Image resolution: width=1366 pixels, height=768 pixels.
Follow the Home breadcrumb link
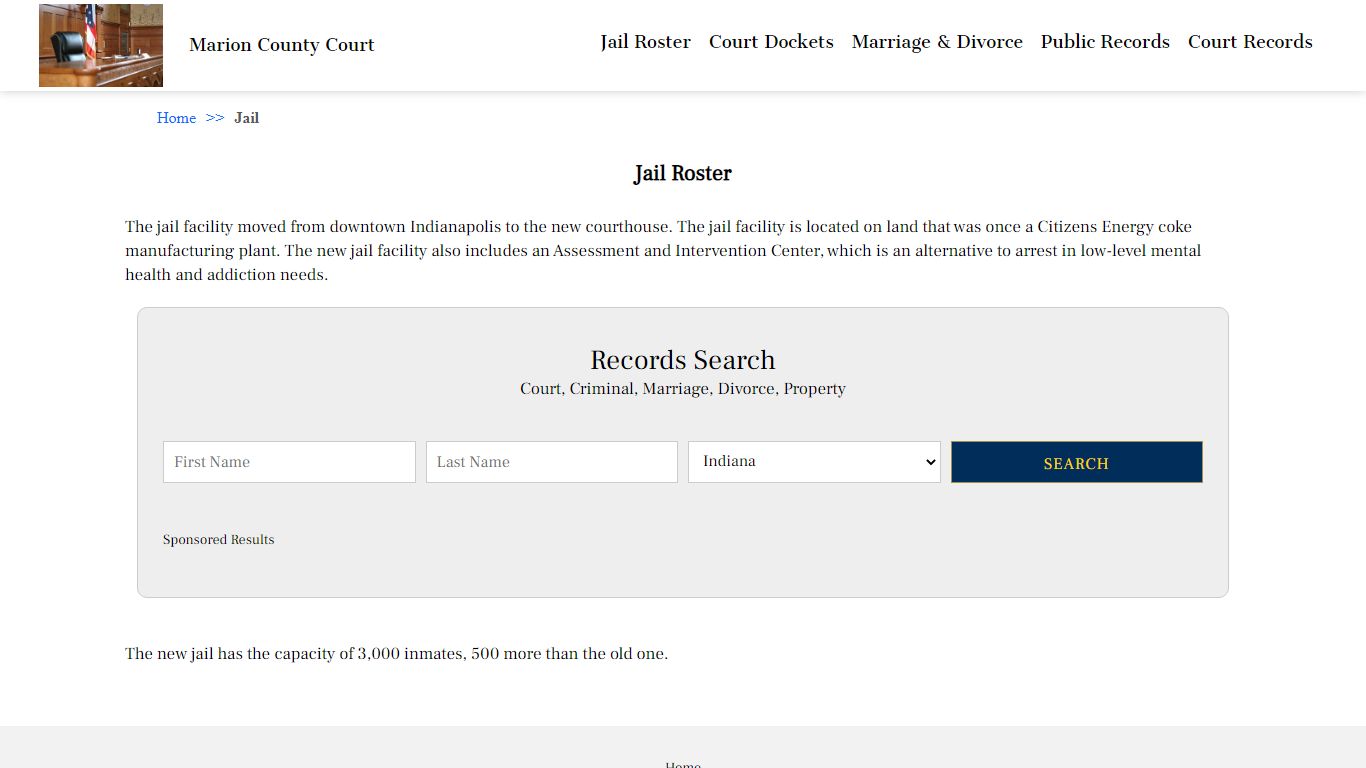[176, 118]
